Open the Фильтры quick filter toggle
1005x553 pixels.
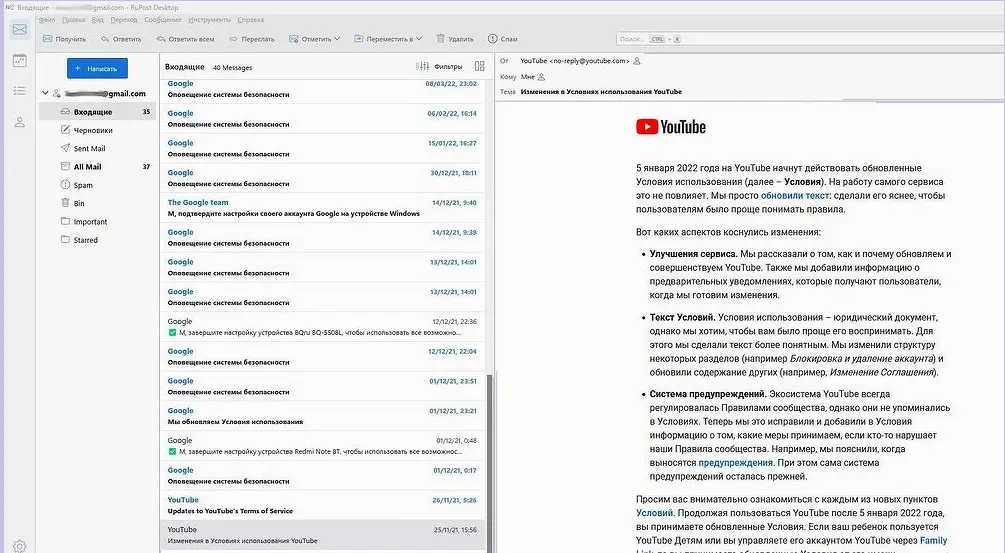(440, 67)
